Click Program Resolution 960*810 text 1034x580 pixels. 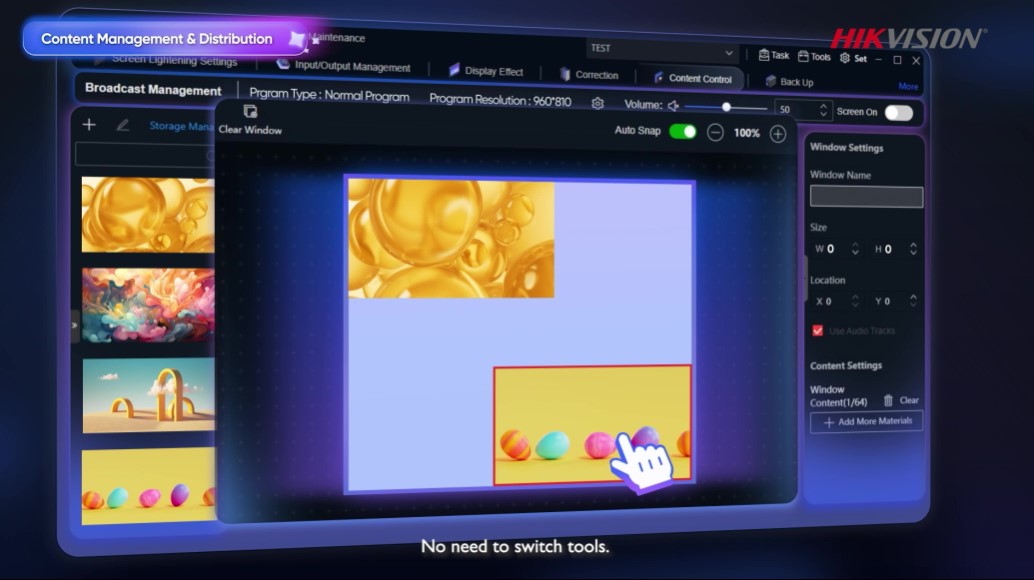(500, 100)
